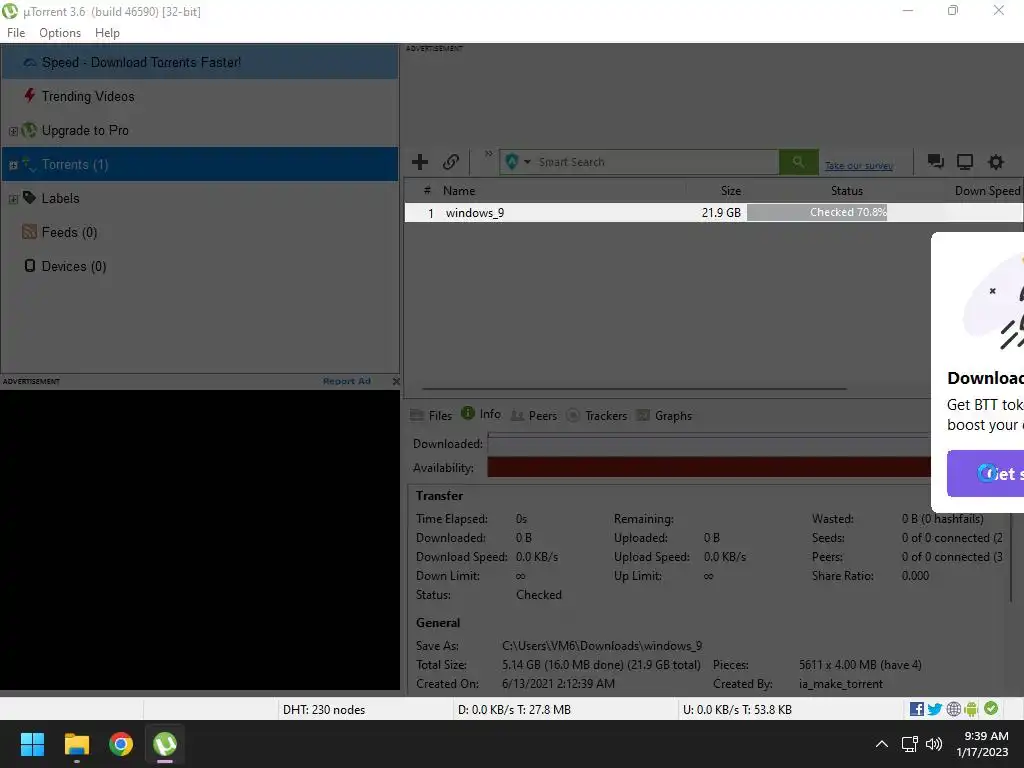Click the green search magnifier button
This screenshot has height=768, width=1024.
[798, 162]
